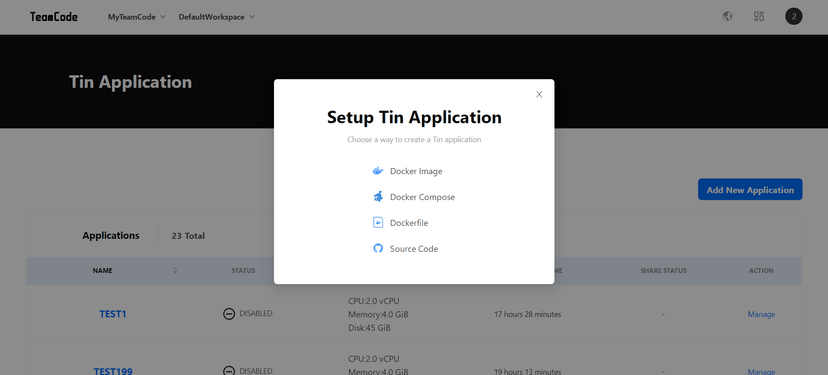Sort applications by the NAME column arrows
The image size is (828, 375).
pyautogui.click(x=175, y=270)
